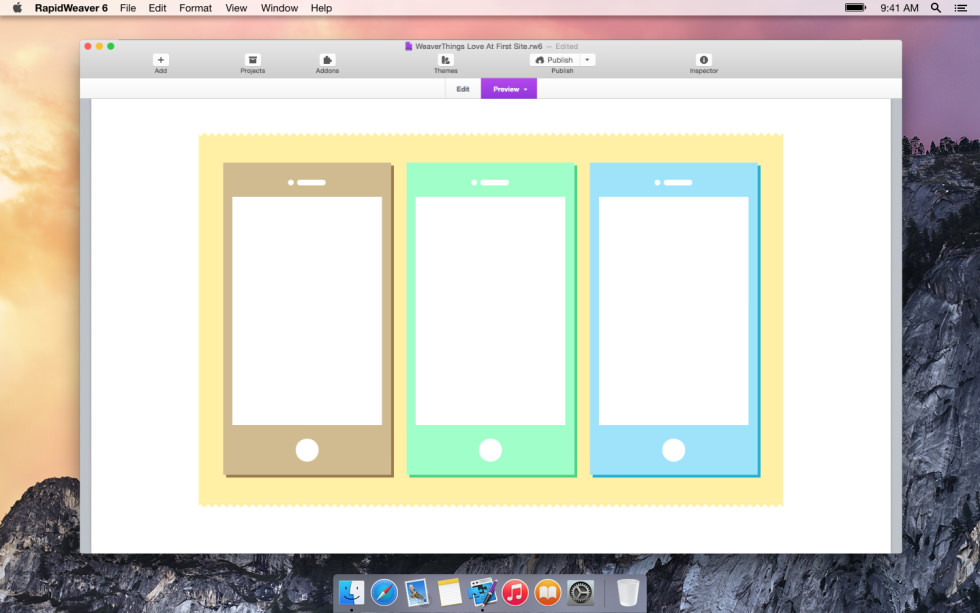Click the blue phone mockup thumbnail

(674, 320)
